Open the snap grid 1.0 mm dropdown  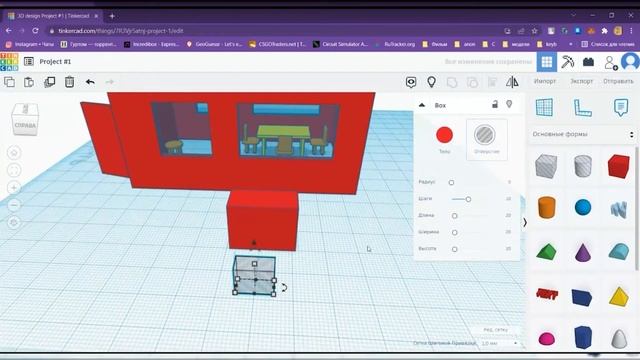[499, 343]
